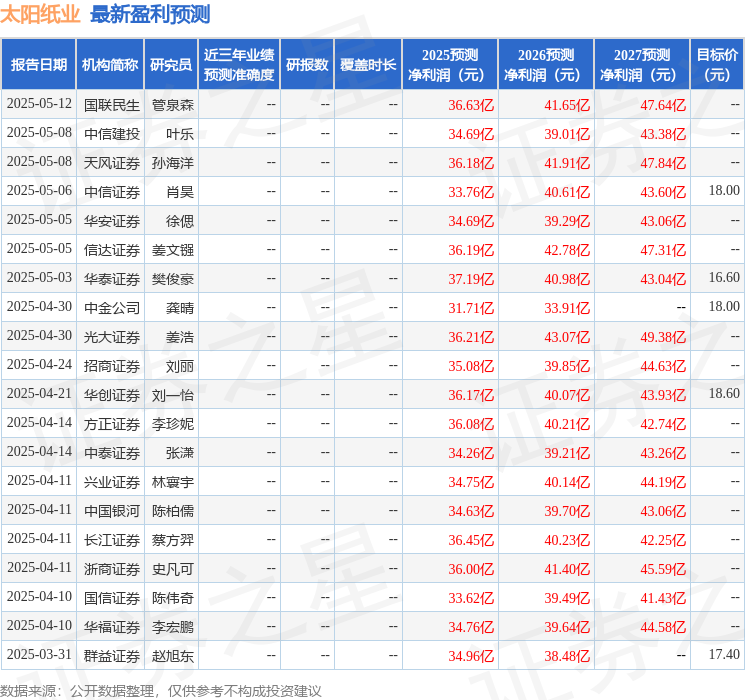Viewport: 745px width, 700px height.
Task: Click the 49.38亿 forecast value
Action: pos(663,337)
